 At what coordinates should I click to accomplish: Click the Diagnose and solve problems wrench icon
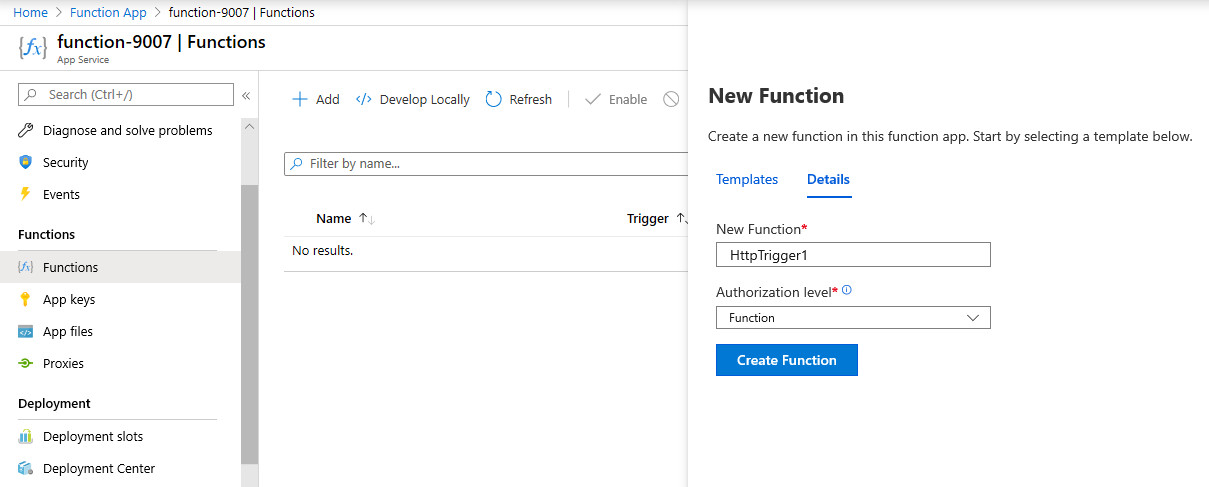(x=26, y=131)
